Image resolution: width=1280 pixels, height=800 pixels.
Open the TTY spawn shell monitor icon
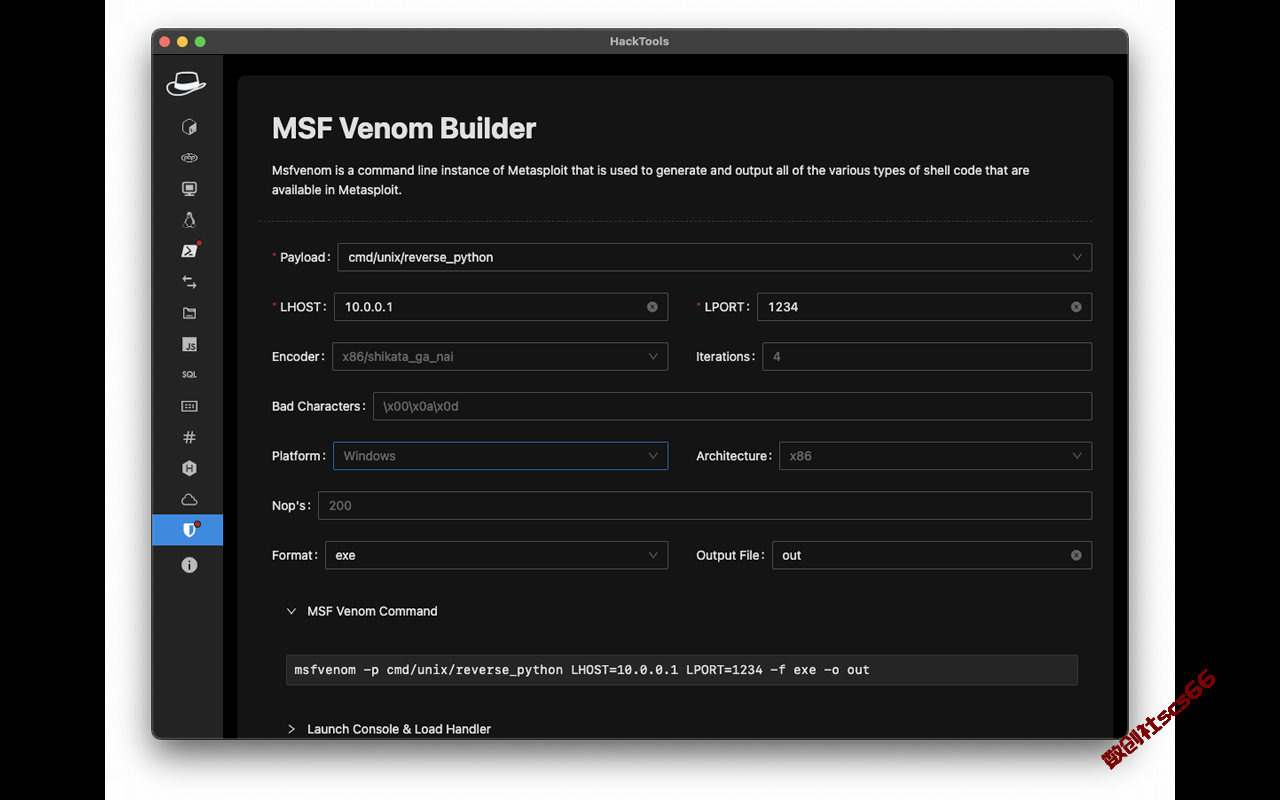click(x=189, y=189)
